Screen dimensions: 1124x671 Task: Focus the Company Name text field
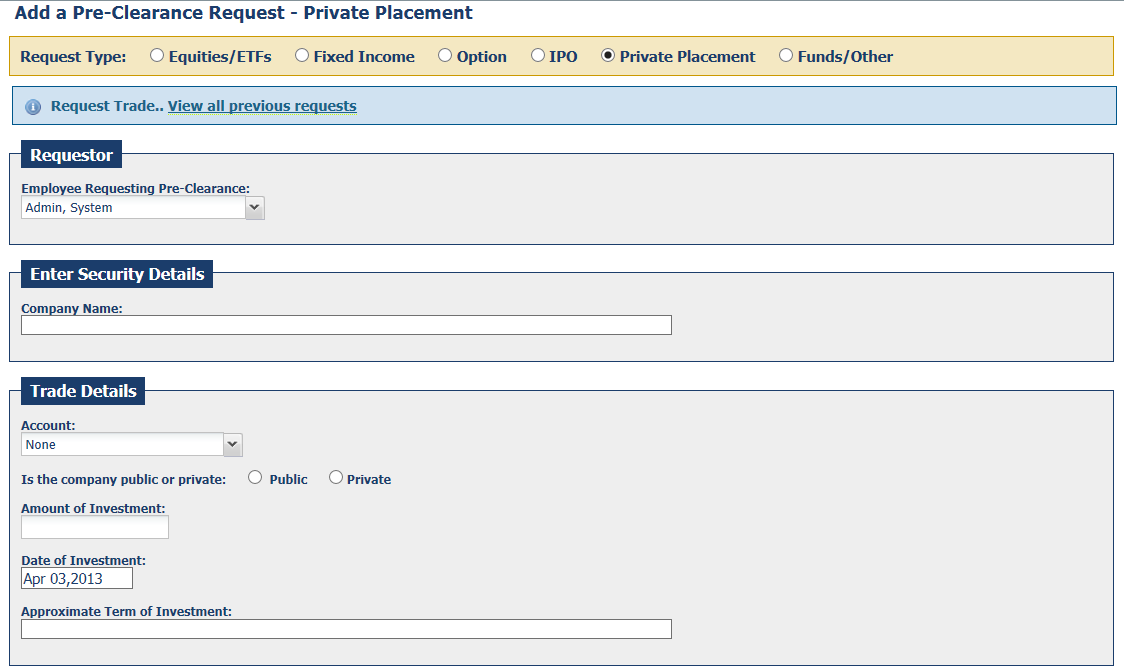click(x=346, y=325)
